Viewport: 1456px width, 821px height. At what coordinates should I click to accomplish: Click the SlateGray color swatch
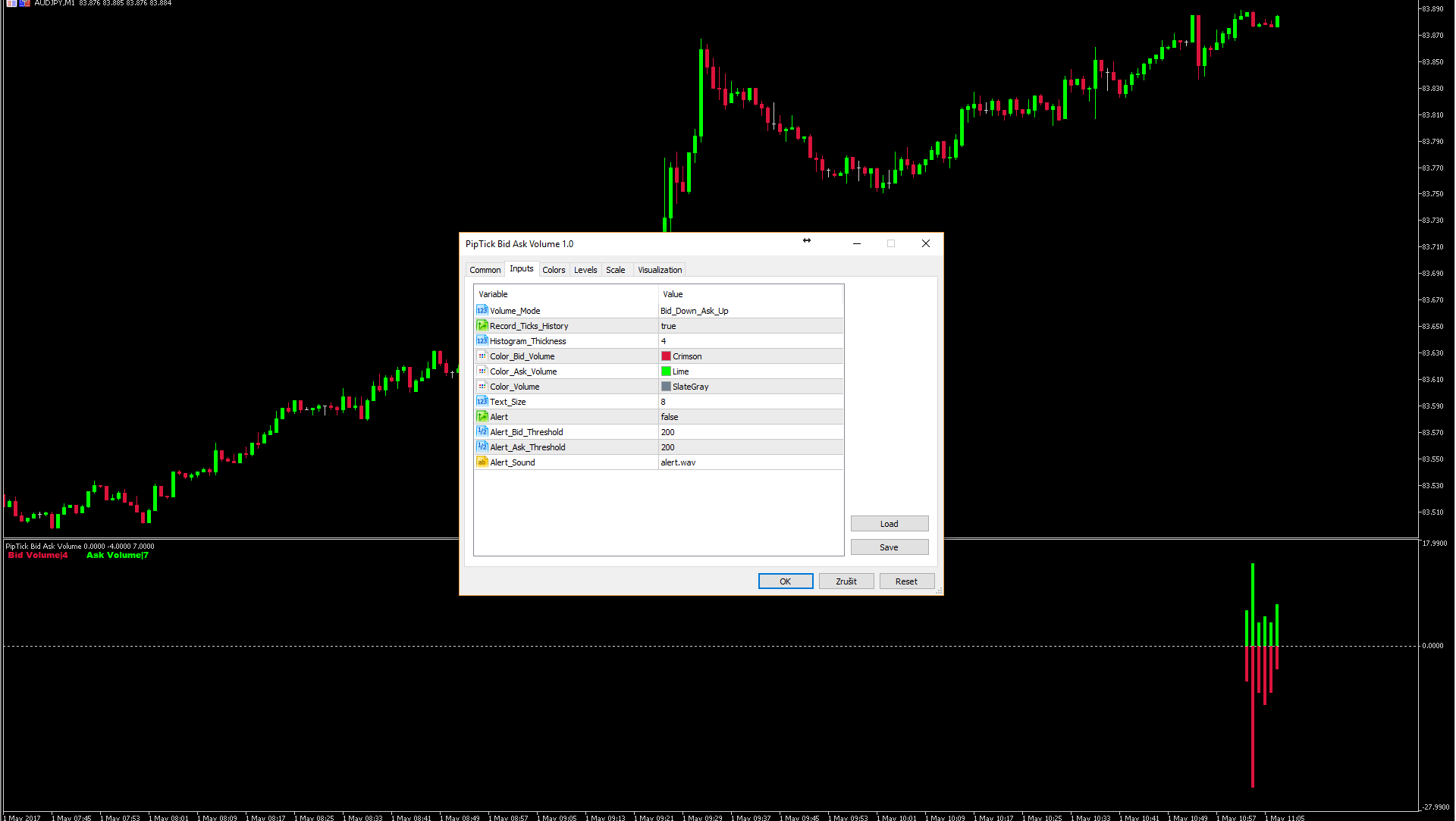point(666,387)
